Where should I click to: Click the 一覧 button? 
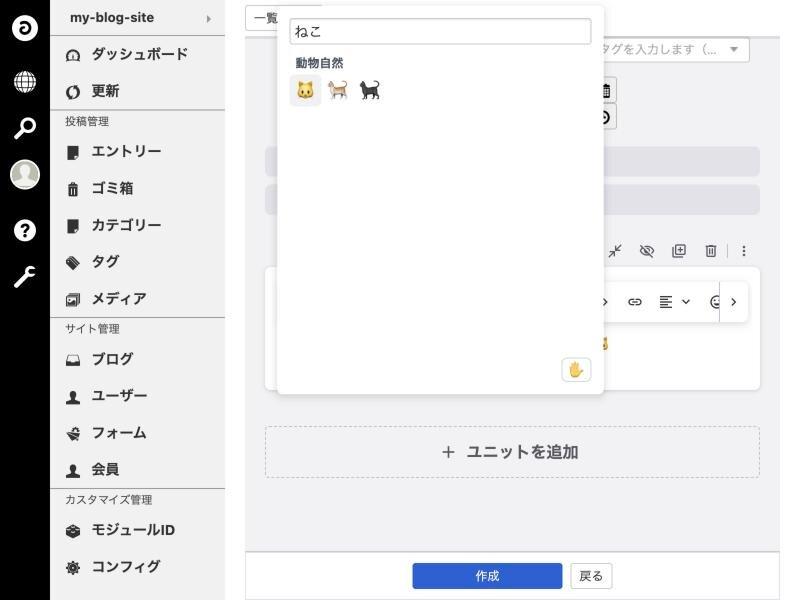(263, 18)
